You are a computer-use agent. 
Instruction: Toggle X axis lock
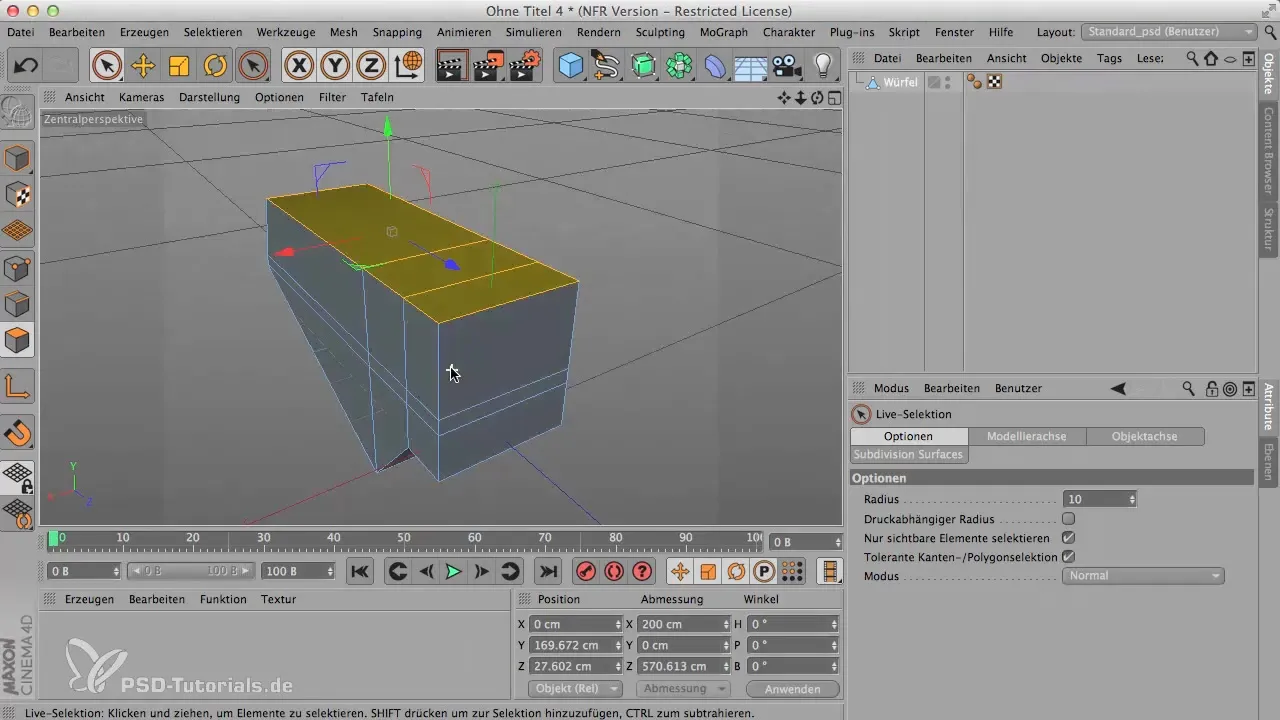click(x=299, y=66)
